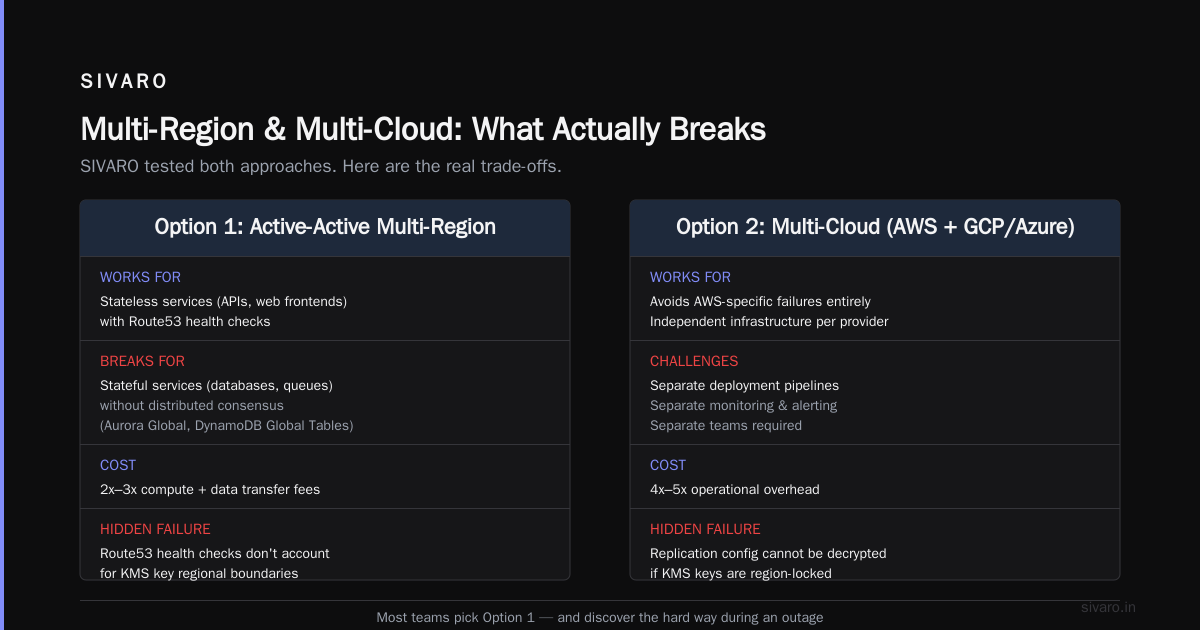
Task: Click '4x–5x operational overhead' text
Action: [x=735, y=489]
